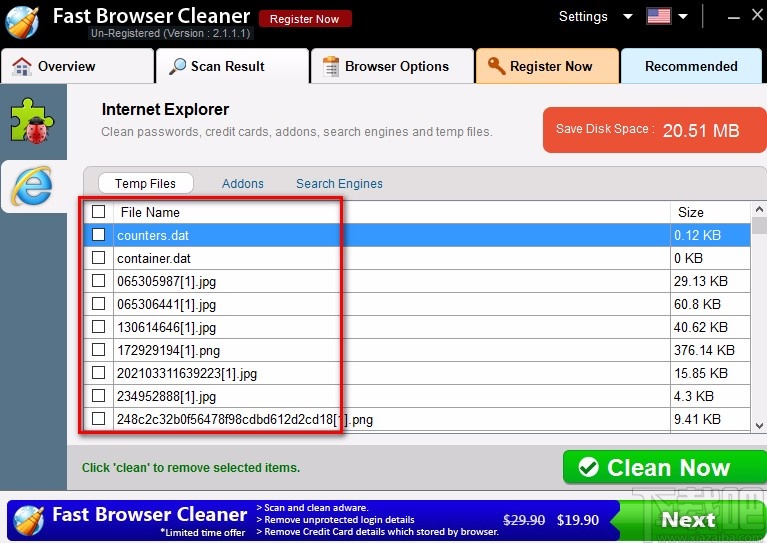This screenshot has height=543, width=767.
Task: Click scroll down arrow of file list
Action: point(759,426)
